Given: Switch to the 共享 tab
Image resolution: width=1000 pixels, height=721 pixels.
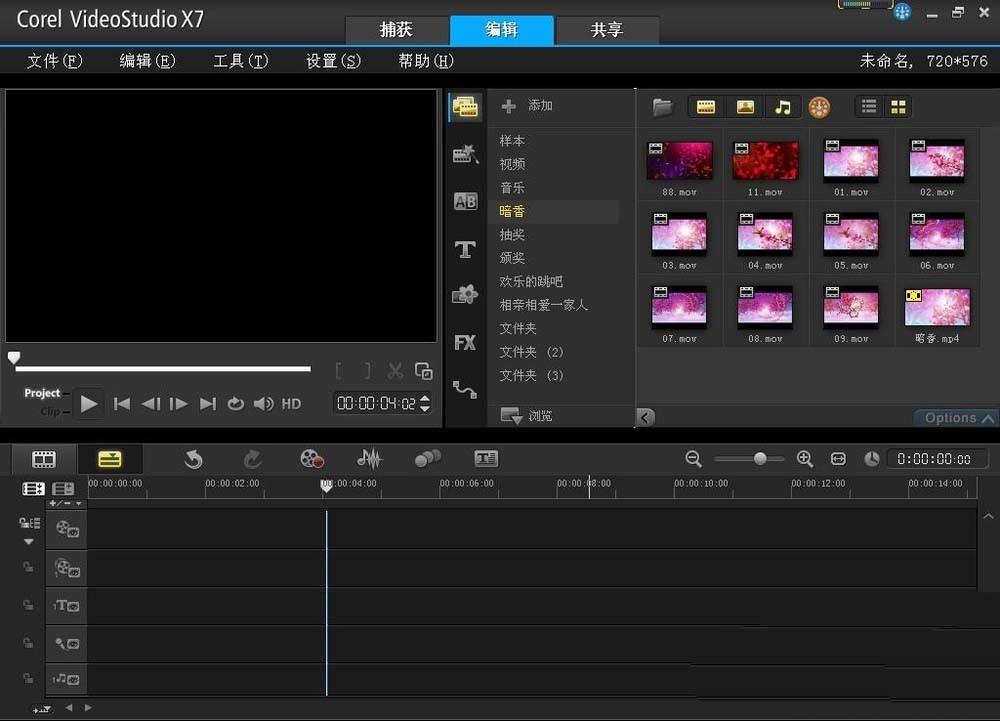Looking at the screenshot, I should (x=607, y=30).
